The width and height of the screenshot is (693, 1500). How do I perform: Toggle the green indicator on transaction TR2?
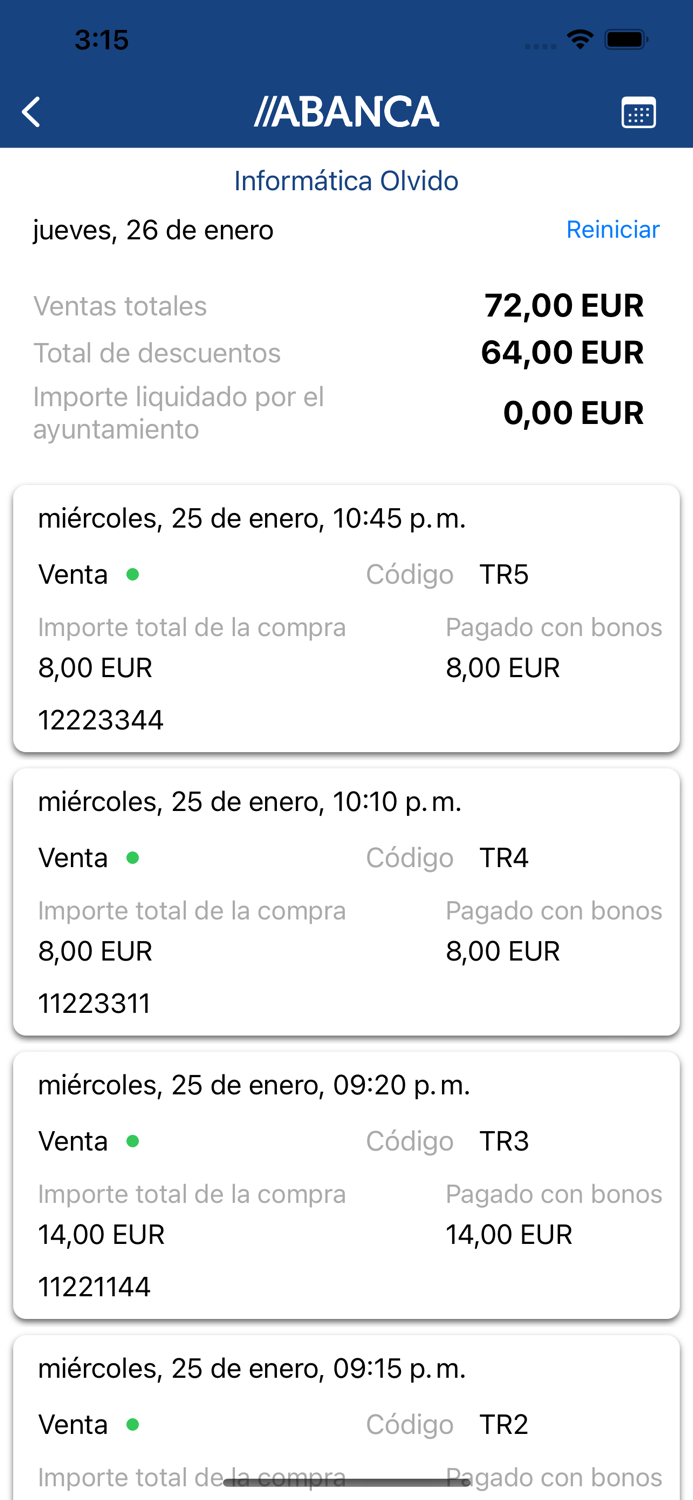tap(131, 1425)
